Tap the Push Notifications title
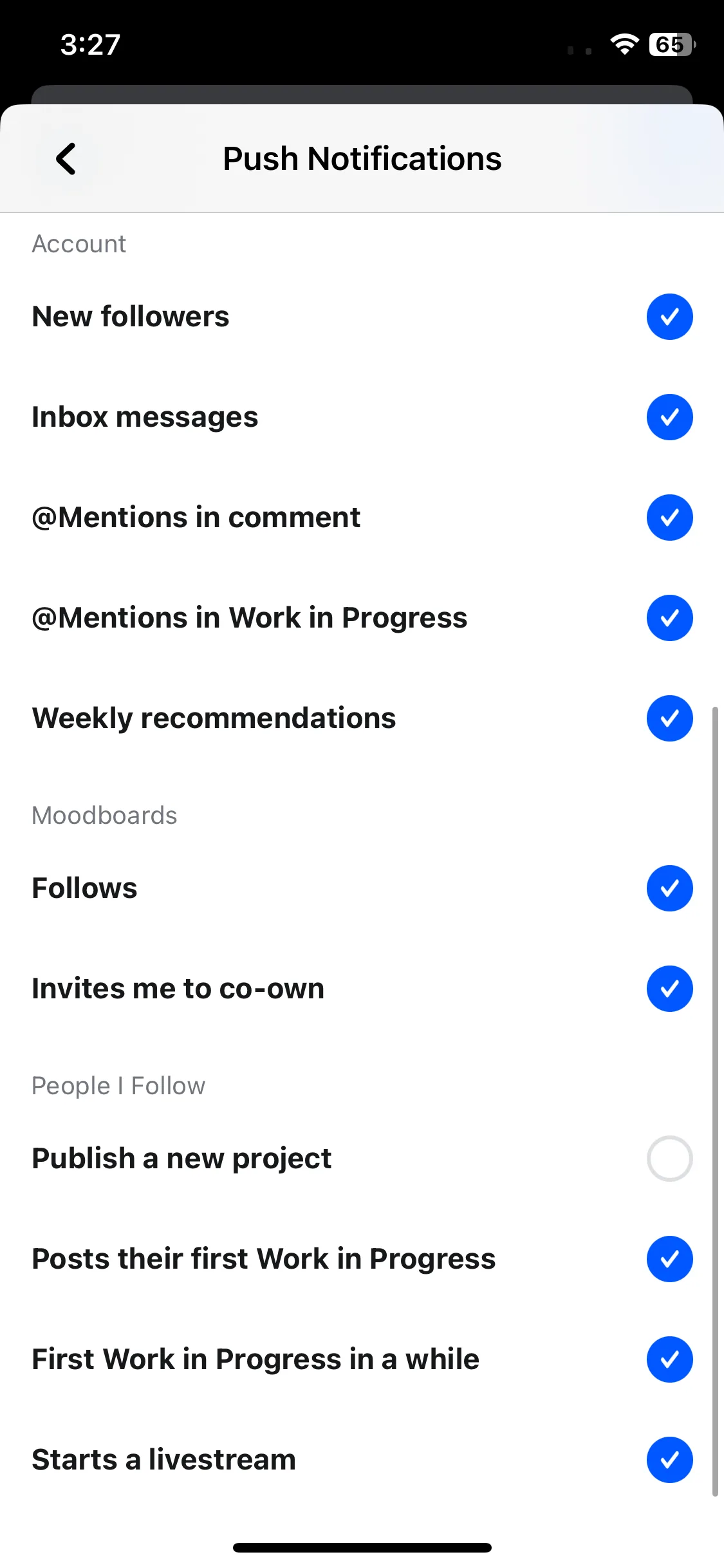 (362, 158)
